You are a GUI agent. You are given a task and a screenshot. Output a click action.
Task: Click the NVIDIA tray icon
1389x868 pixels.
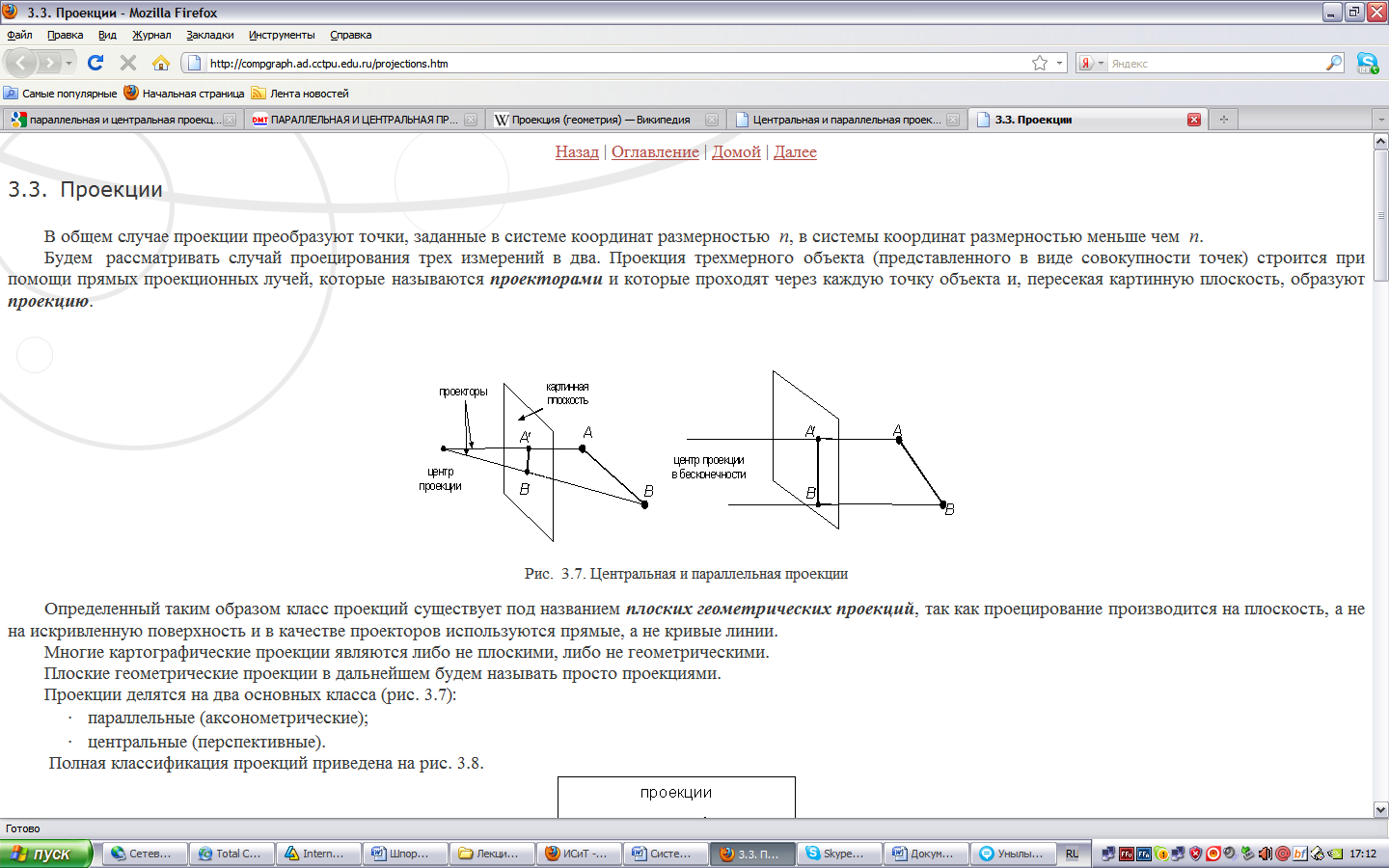point(1336,854)
